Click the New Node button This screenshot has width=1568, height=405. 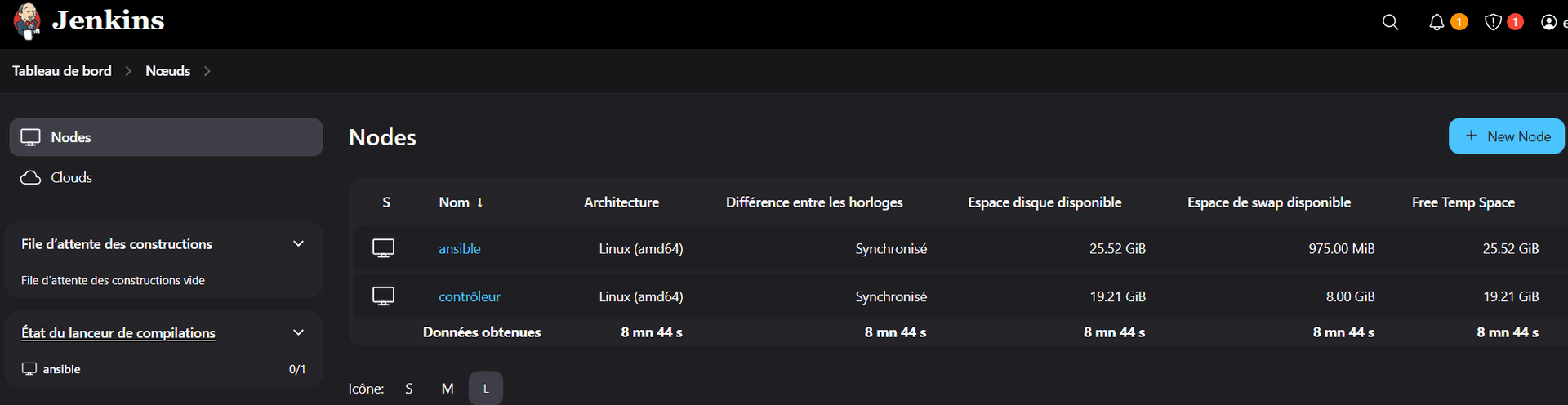coord(1506,136)
